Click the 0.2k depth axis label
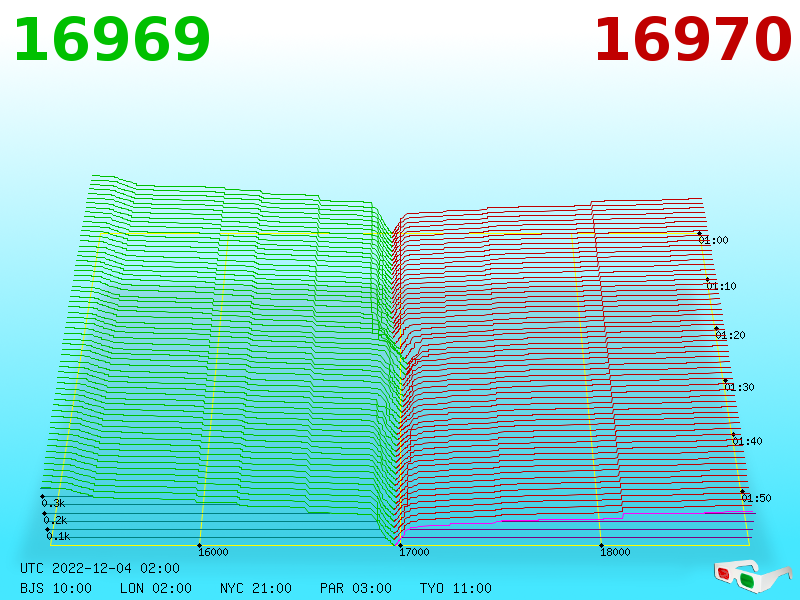This screenshot has height=600, width=800. (55, 520)
